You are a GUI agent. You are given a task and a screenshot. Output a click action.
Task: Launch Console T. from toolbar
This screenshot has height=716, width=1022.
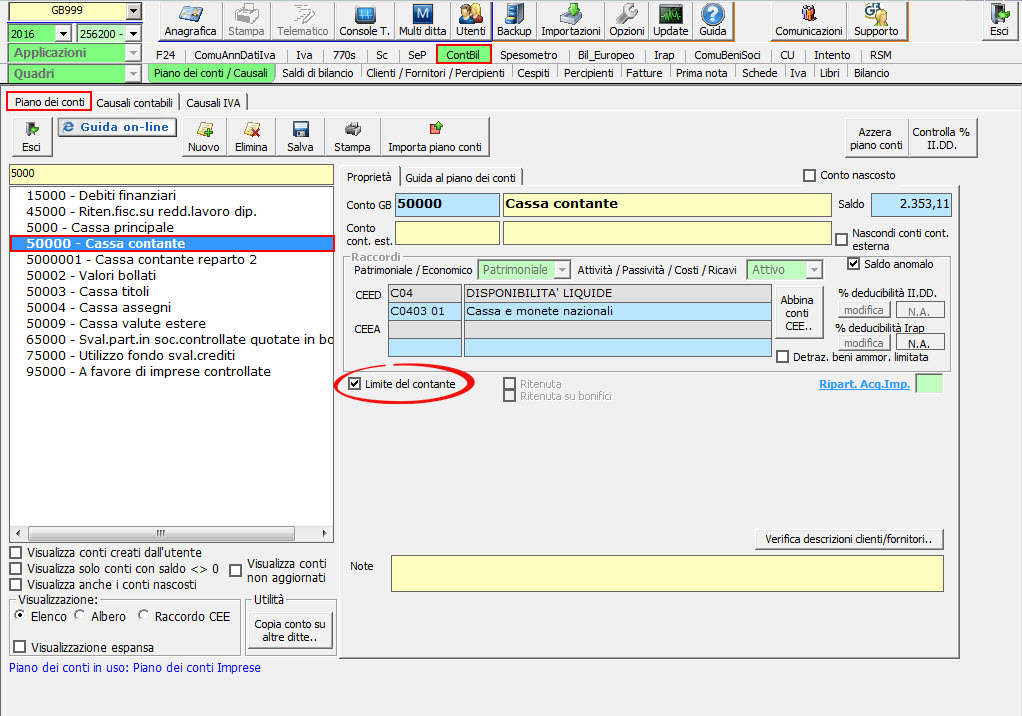click(364, 21)
